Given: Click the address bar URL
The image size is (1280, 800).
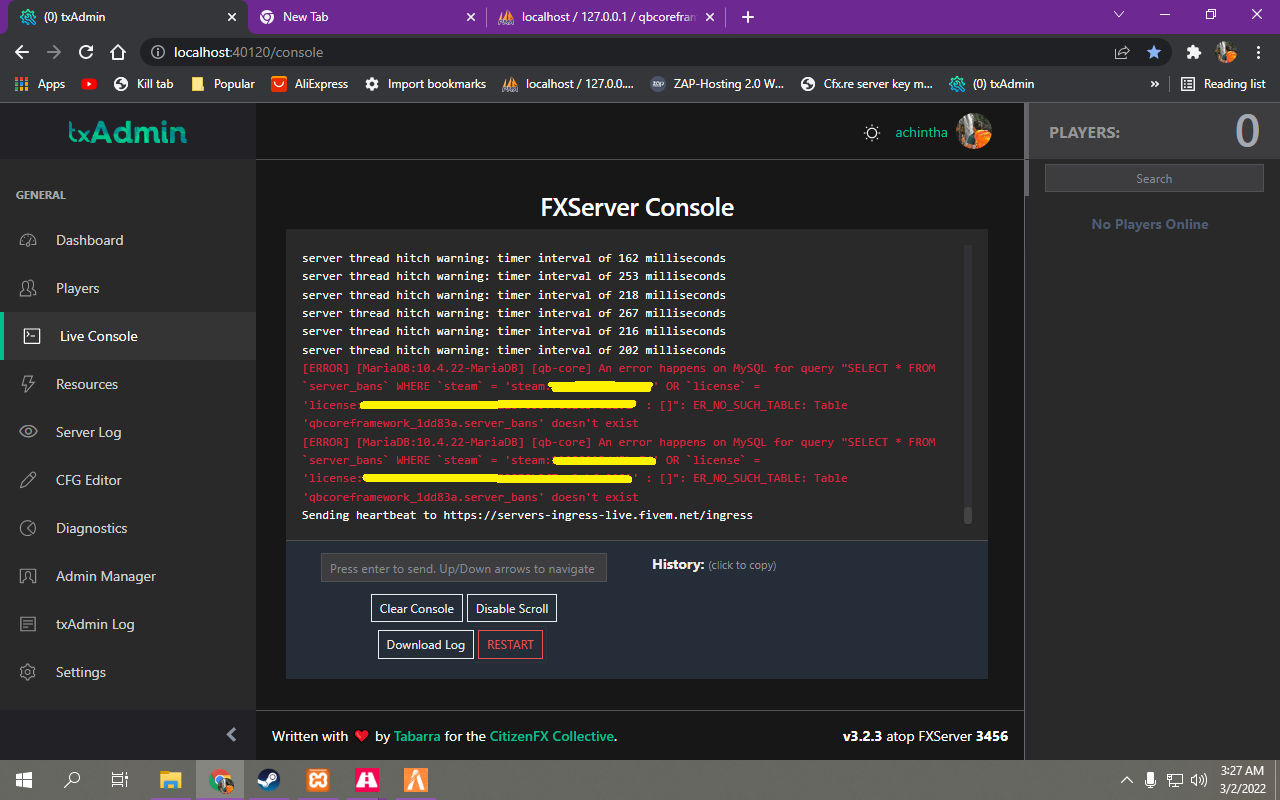Looking at the screenshot, I should 248,52.
